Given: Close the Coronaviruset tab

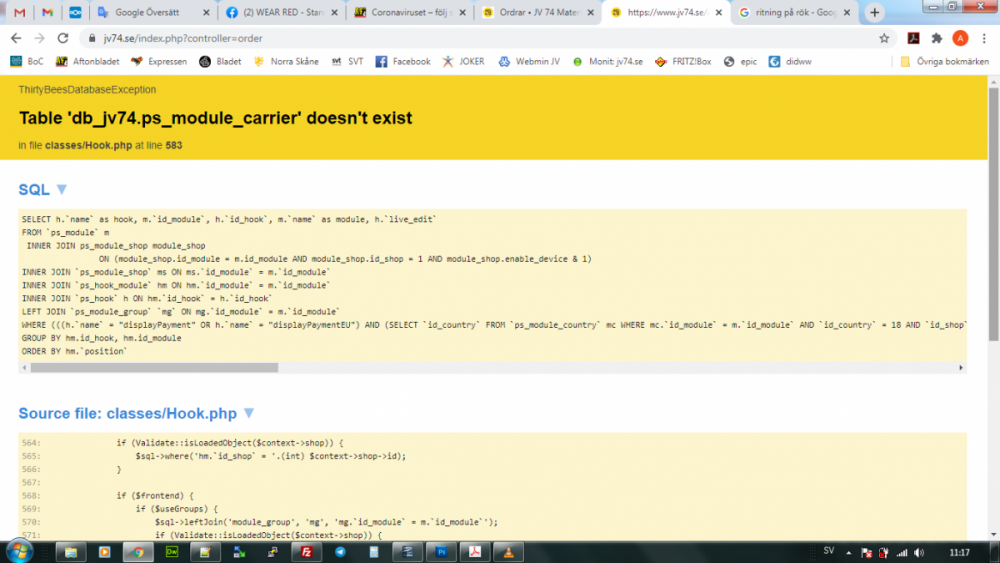Looking at the screenshot, I should click(462, 13).
